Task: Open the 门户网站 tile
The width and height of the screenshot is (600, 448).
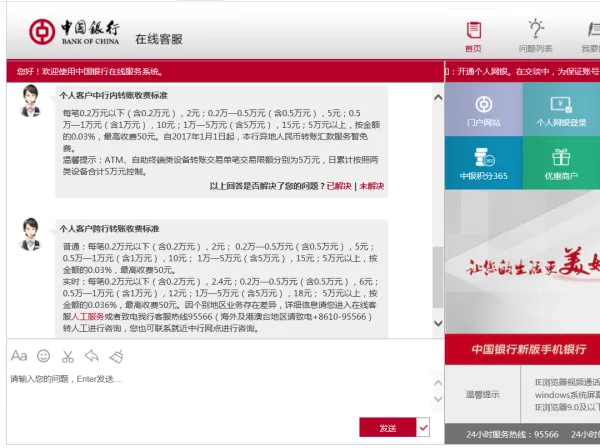Action: pos(484,109)
